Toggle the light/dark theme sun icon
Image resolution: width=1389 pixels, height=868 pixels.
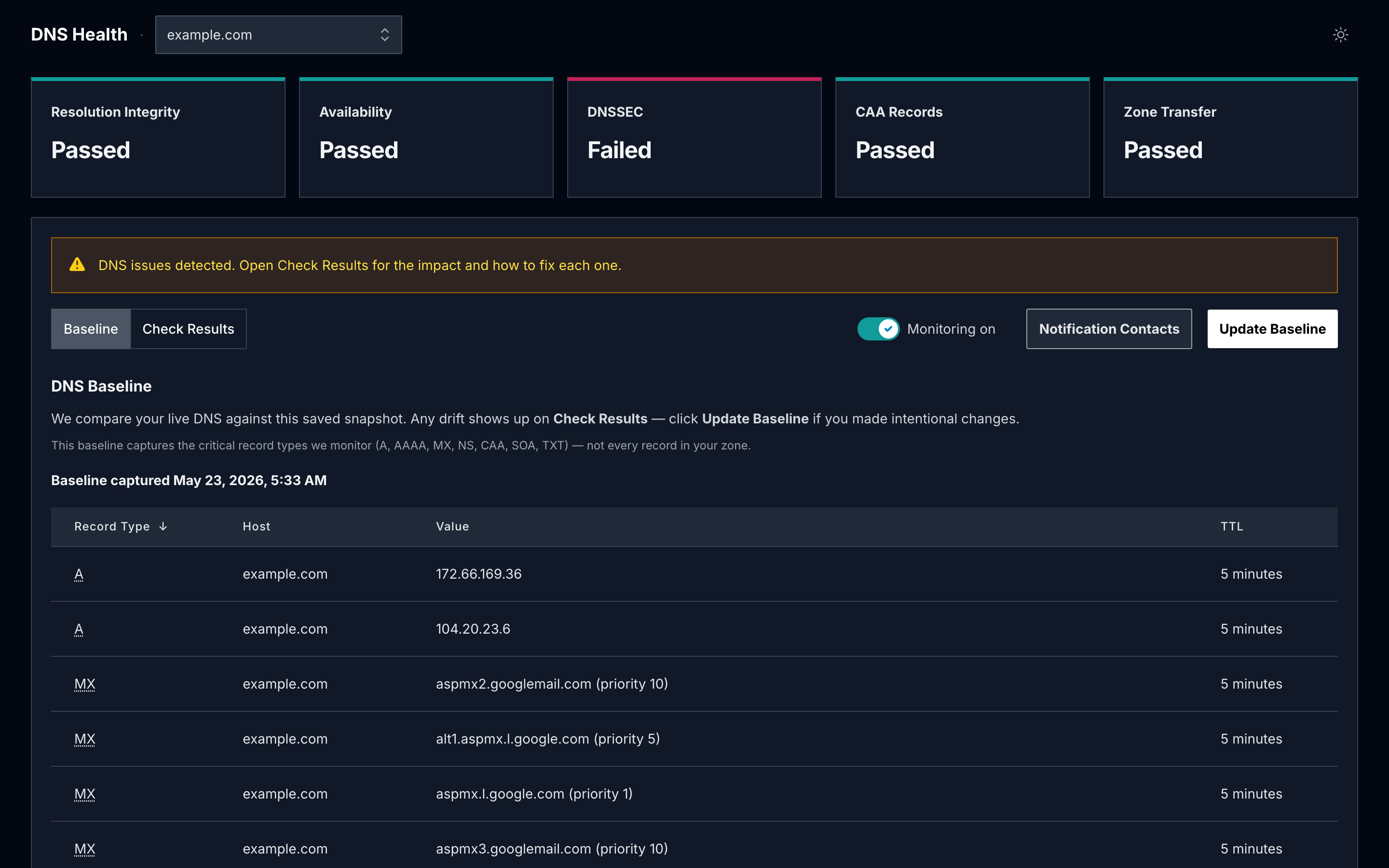click(x=1340, y=35)
